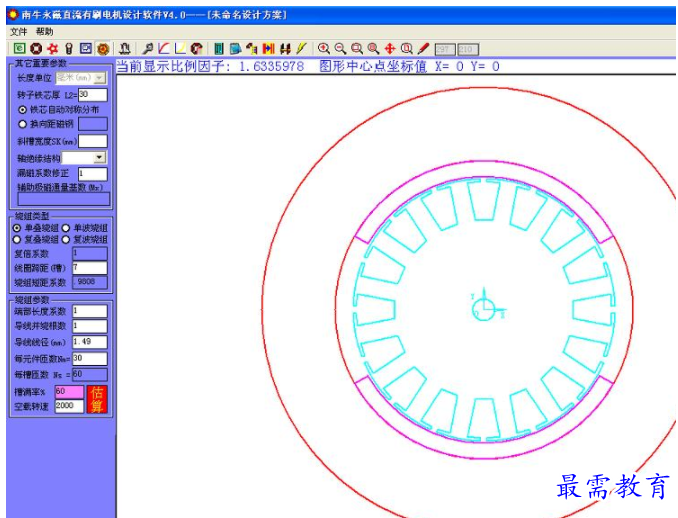The height and width of the screenshot is (518, 678).
Task: Click the red lifebuoy ring toolbar icon
Action: (36, 48)
